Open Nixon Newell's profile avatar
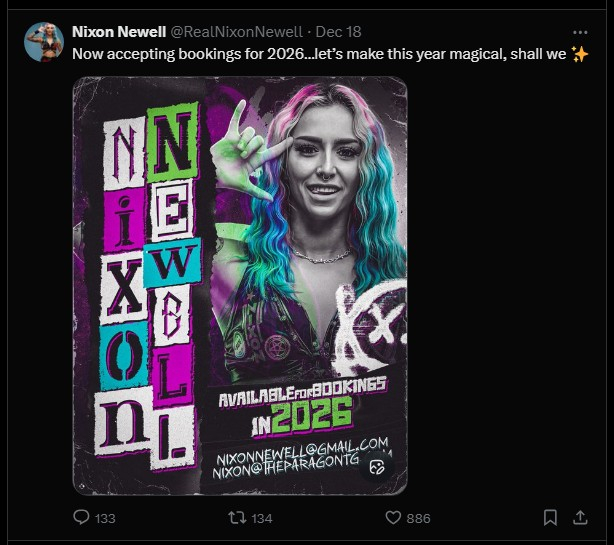The image size is (614, 545). point(44,42)
